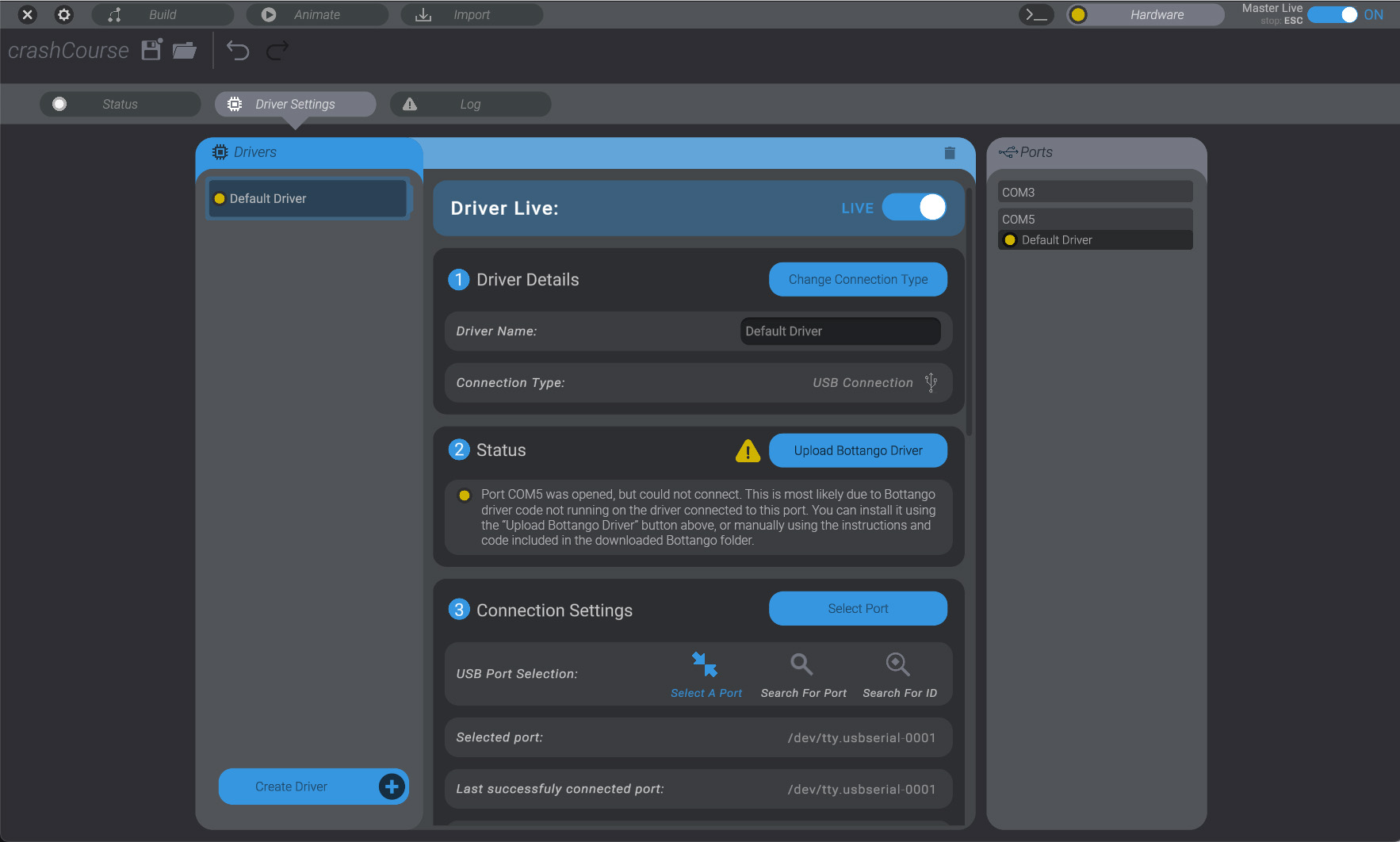Select COM3 in the Ports panel
The image size is (1400, 842).
point(1094,191)
